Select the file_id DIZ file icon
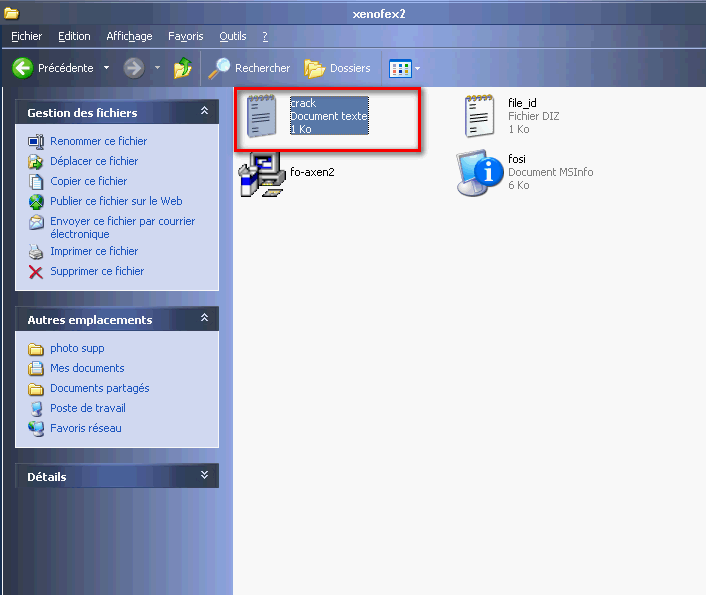Screen dimensions: 706x595 [x=480, y=116]
